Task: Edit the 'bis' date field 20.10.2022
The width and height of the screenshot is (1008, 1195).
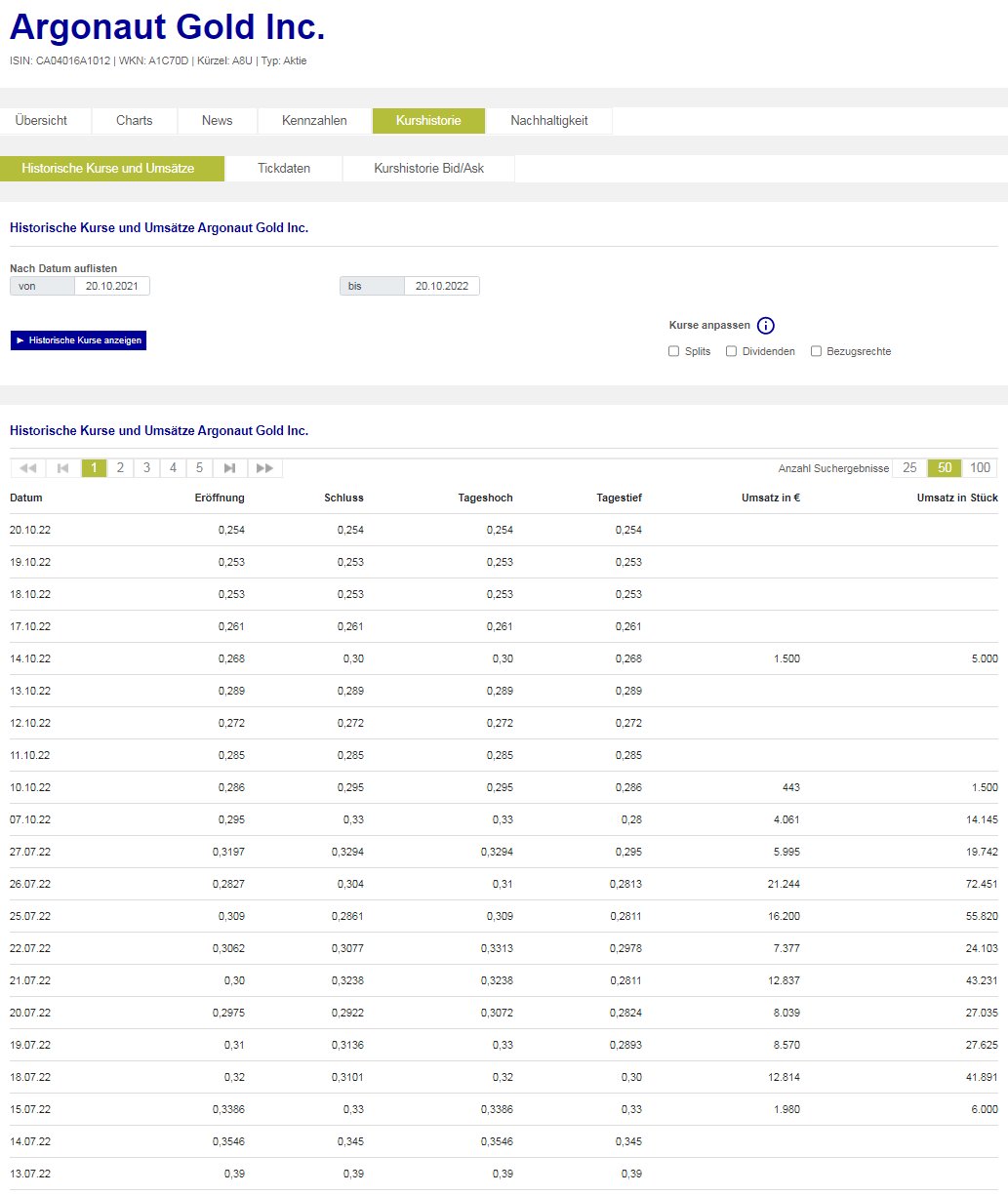Action: pyautogui.click(x=442, y=286)
